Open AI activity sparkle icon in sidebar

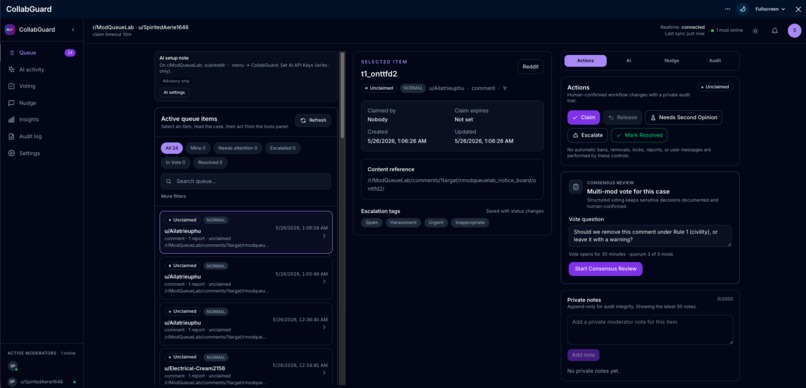11,69
